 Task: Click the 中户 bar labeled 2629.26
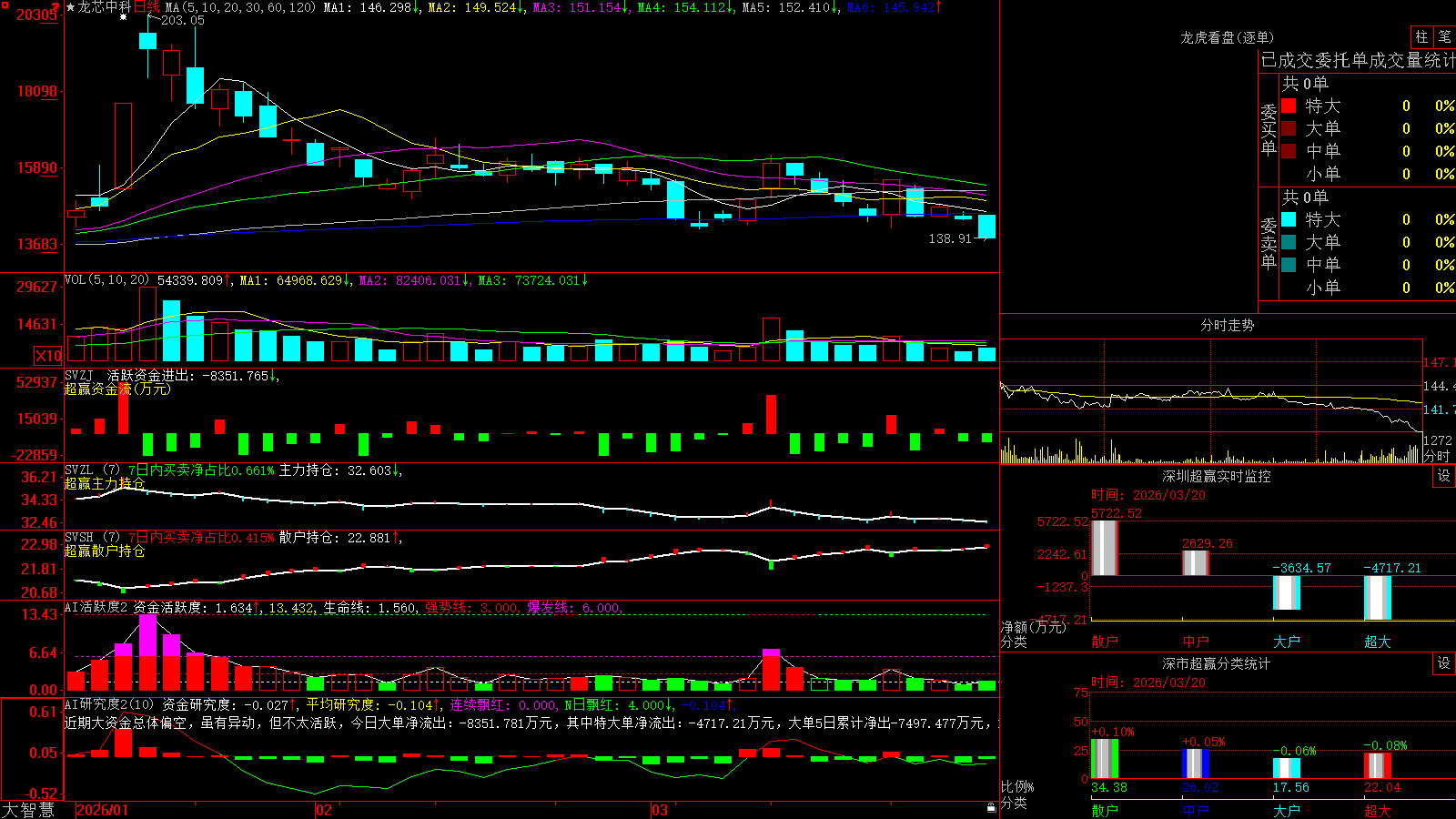(x=1196, y=562)
